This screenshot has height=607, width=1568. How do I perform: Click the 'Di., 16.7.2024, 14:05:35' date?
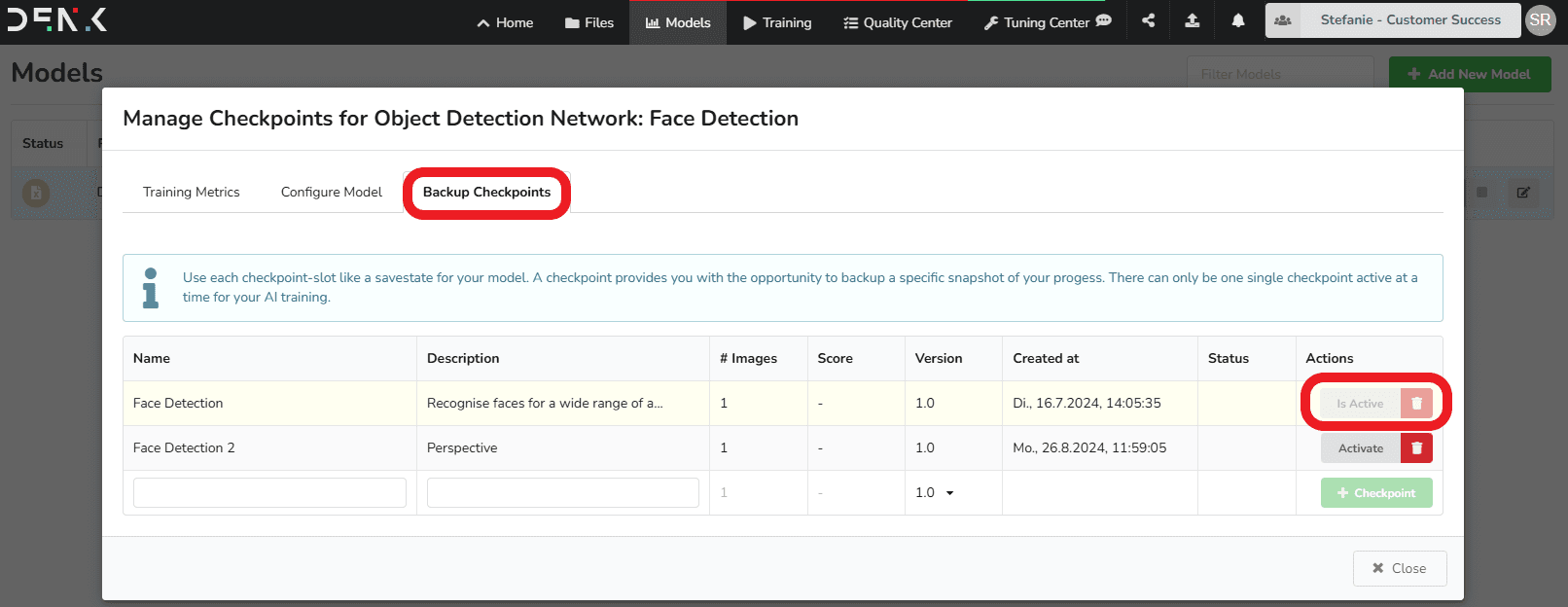(x=1087, y=404)
